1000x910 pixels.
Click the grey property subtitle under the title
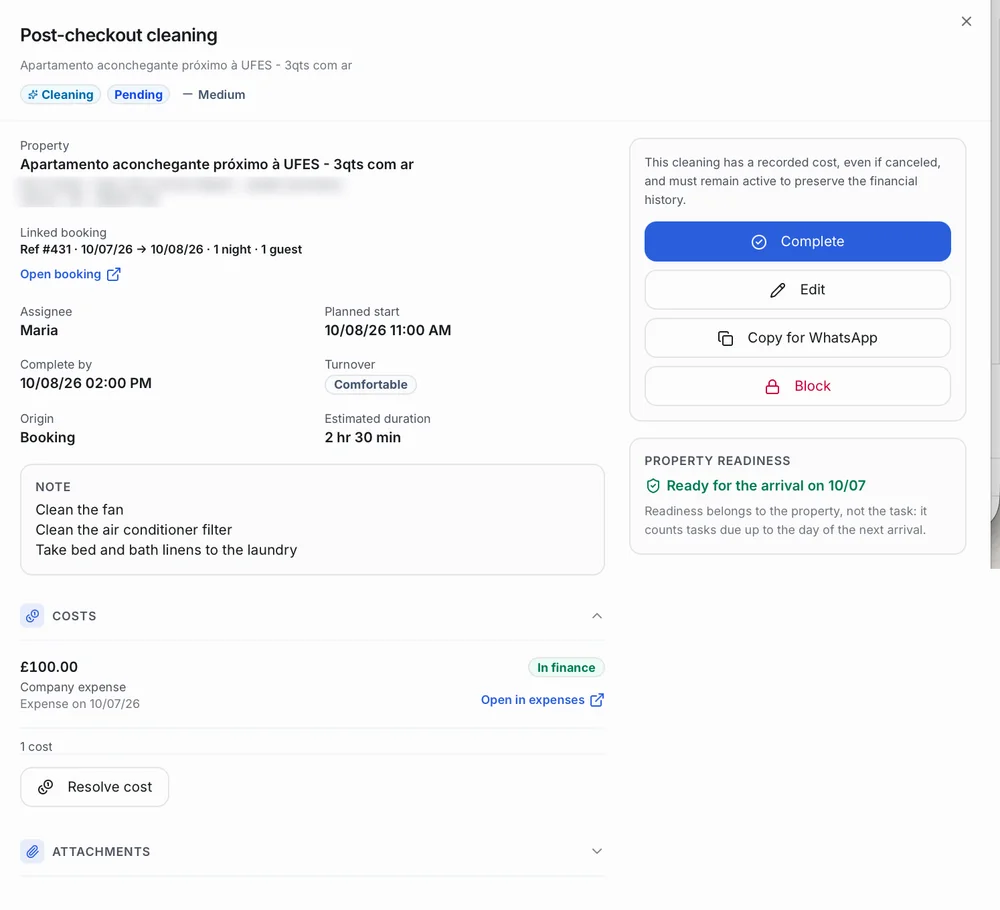[186, 65]
